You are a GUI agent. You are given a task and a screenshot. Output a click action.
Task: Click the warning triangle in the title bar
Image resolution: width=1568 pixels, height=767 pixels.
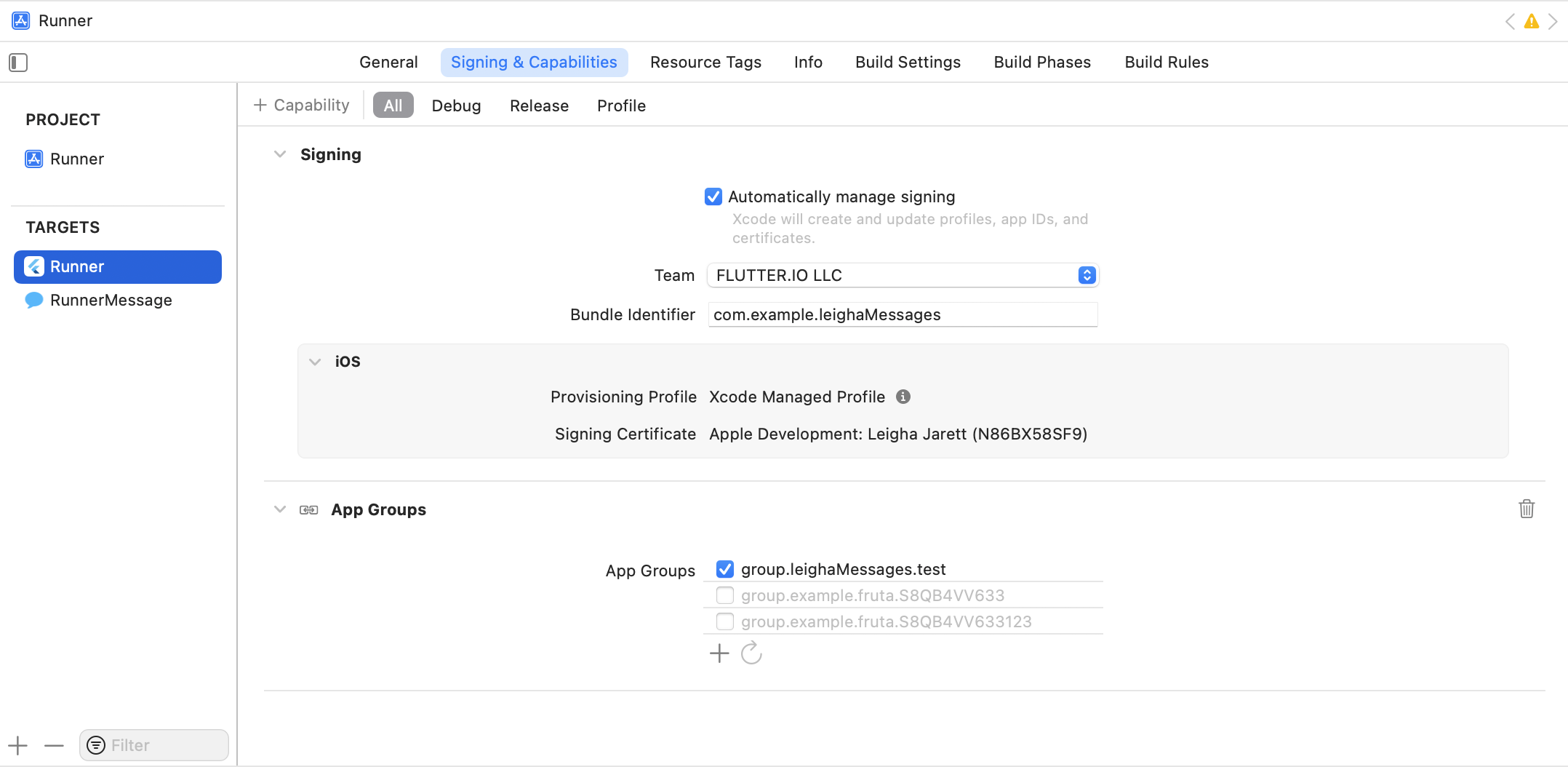click(1531, 21)
